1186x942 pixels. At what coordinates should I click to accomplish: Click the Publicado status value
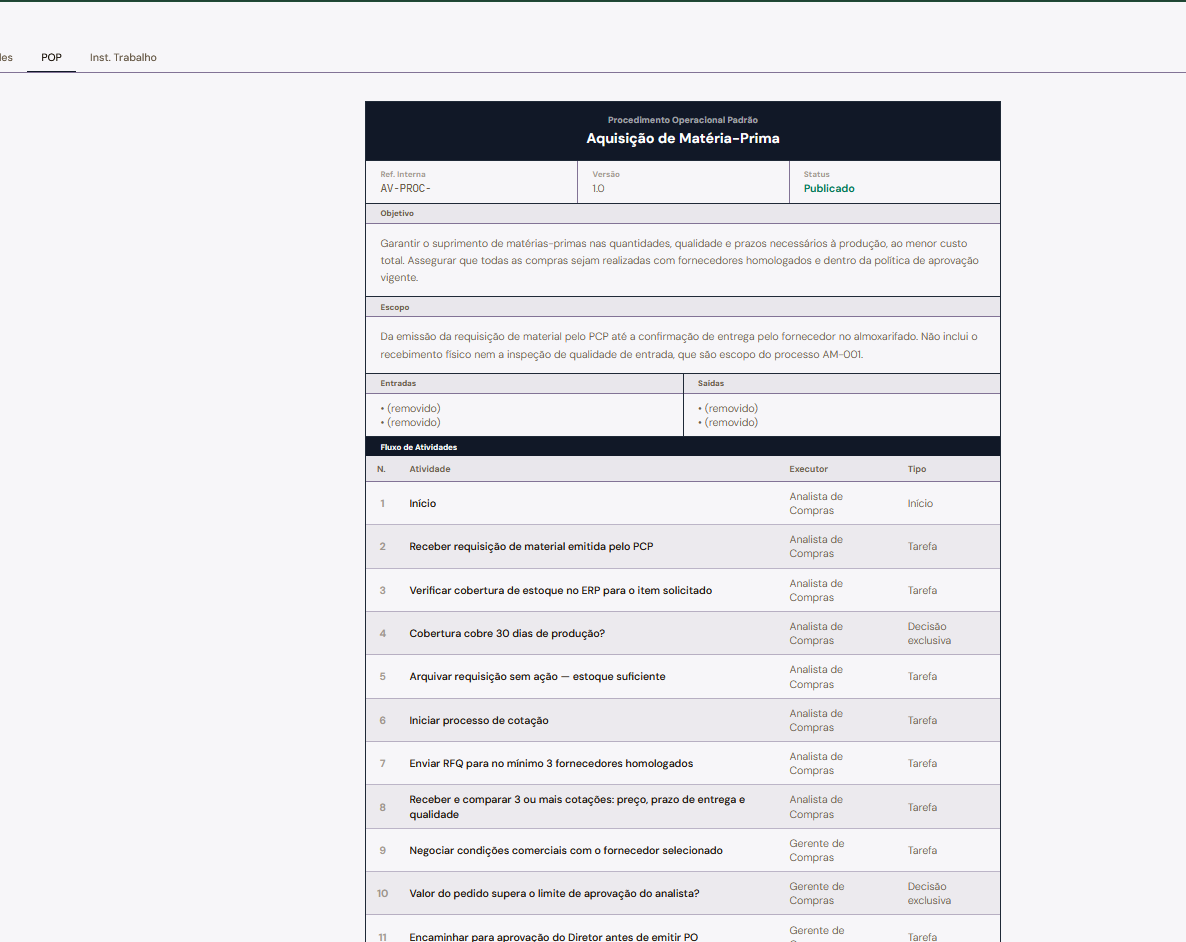829,188
